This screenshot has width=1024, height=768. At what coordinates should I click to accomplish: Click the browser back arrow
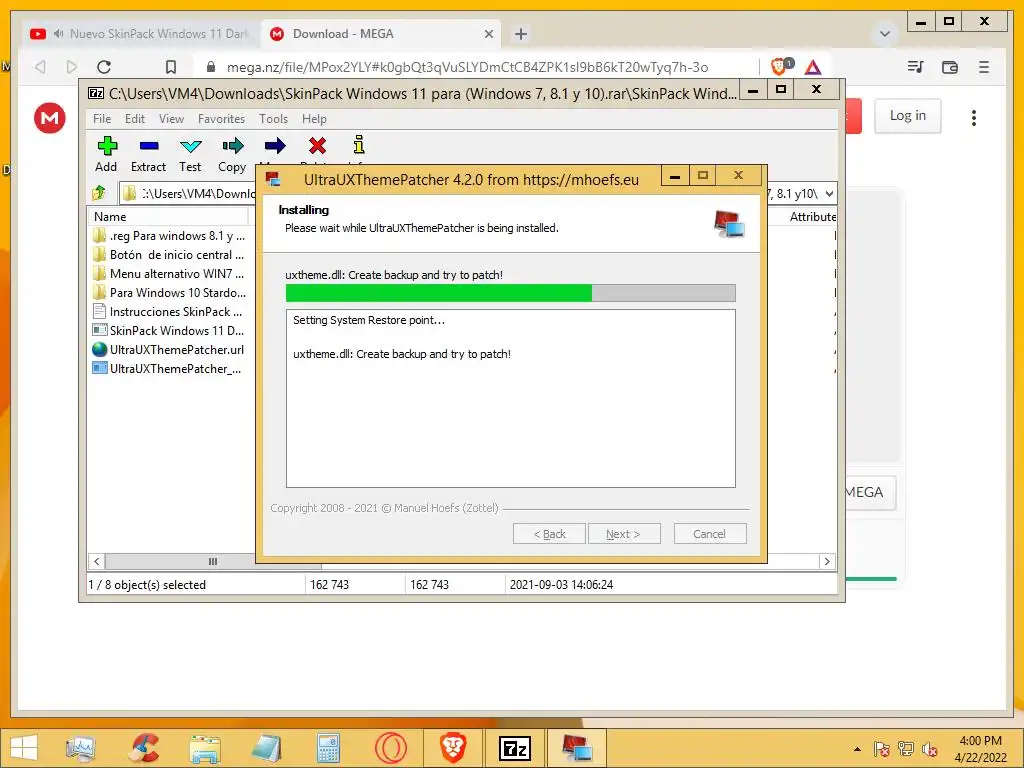(40, 67)
